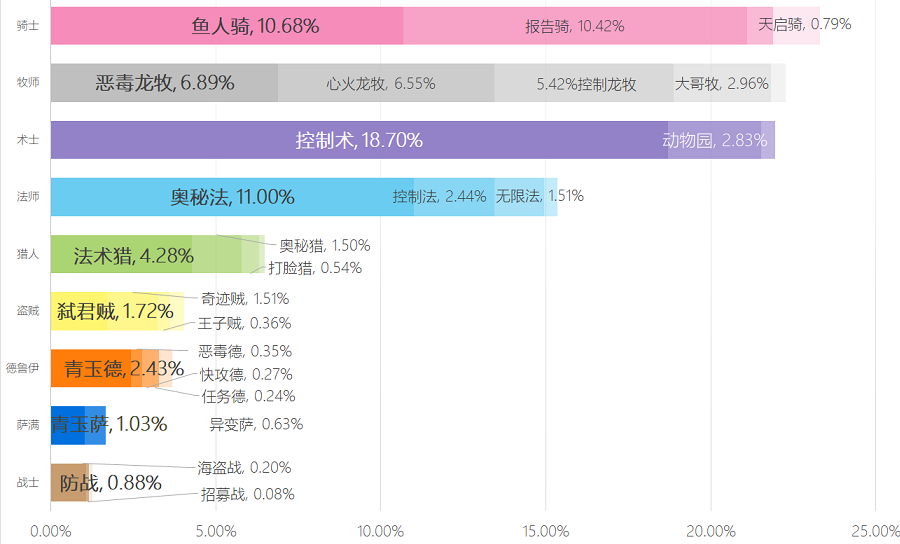Click the 任务德 0.24% data label
Image resolution: width=900 pixels, height=544 pixels.
[x=248, y=396]
